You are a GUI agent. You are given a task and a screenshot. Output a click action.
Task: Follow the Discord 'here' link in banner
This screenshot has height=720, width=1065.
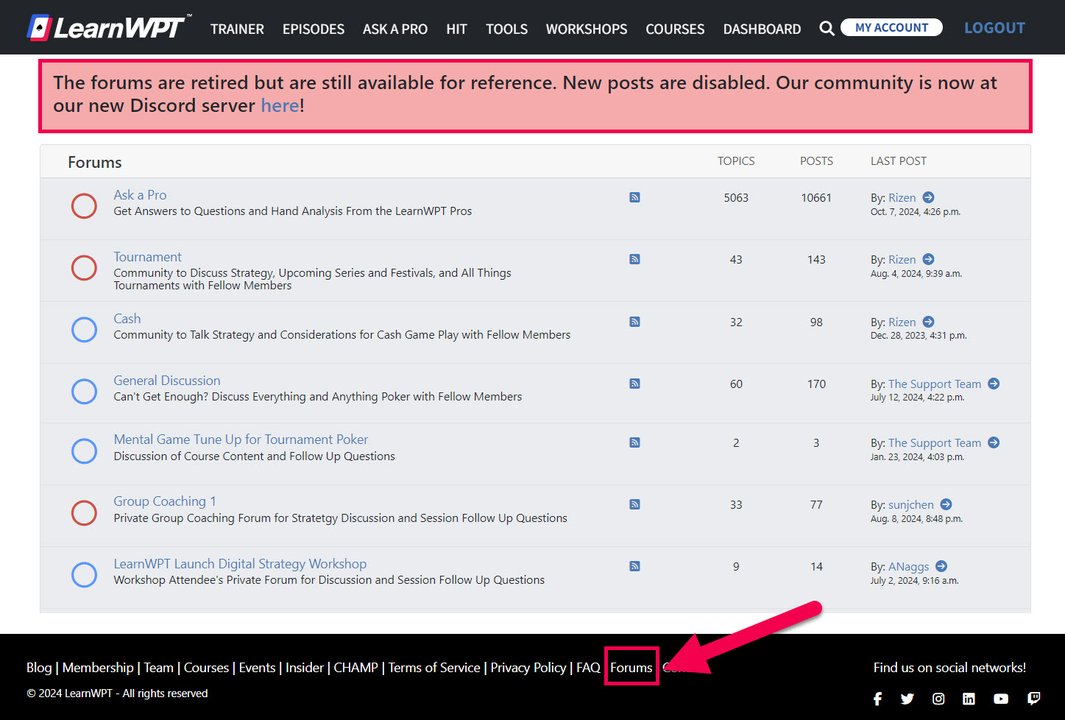(x=280, y=105)
